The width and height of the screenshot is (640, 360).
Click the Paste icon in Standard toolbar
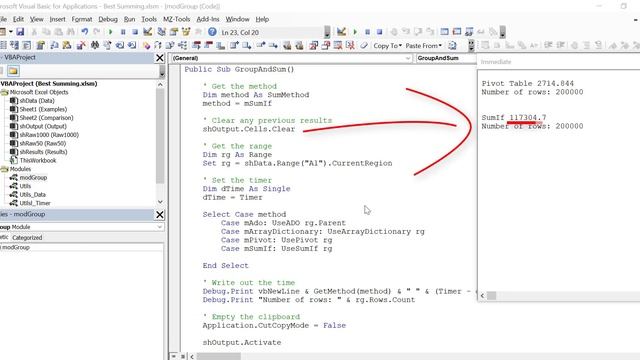58,32
